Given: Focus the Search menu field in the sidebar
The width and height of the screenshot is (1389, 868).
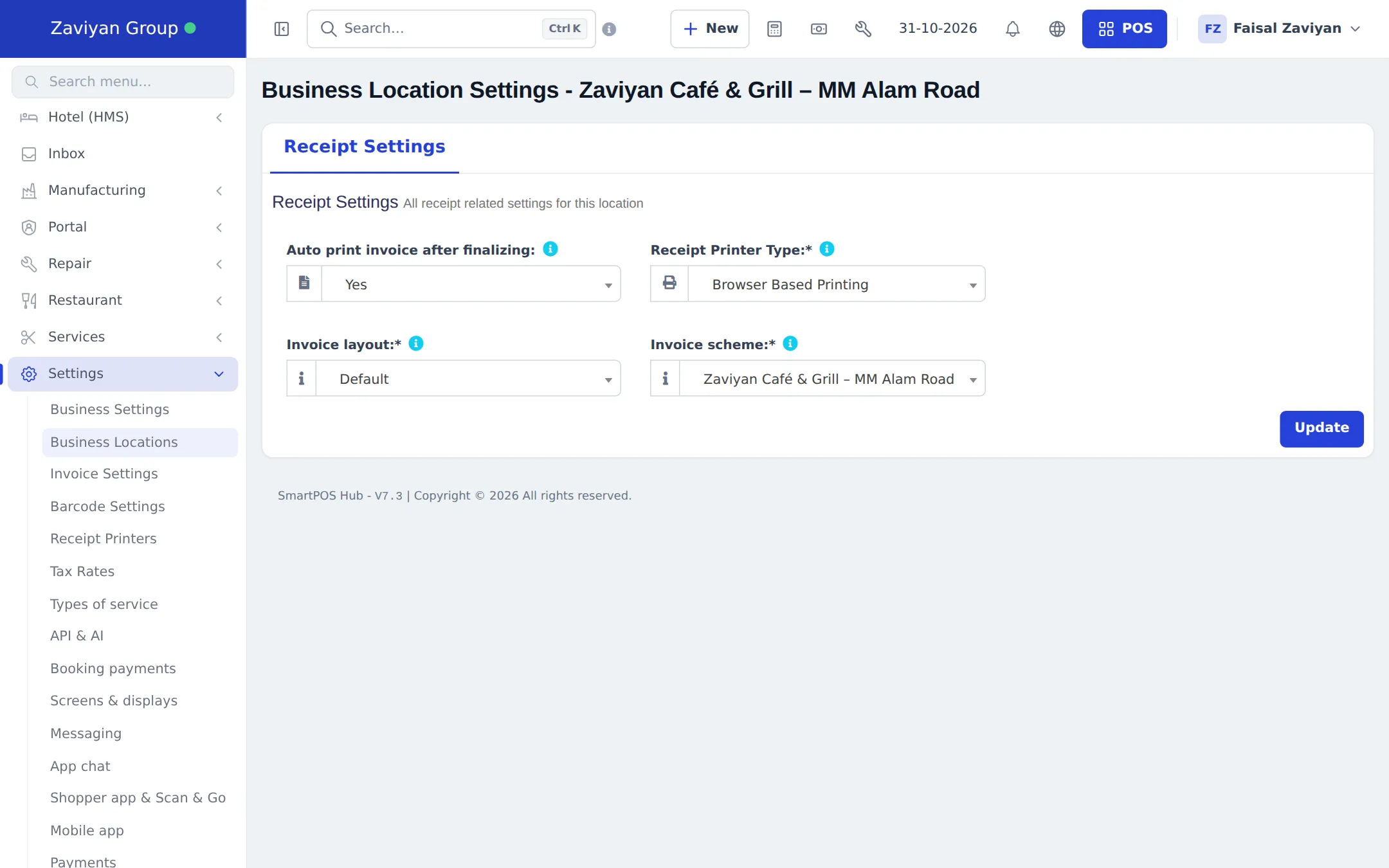Looking at the screenshot, I should coord(123,82).
